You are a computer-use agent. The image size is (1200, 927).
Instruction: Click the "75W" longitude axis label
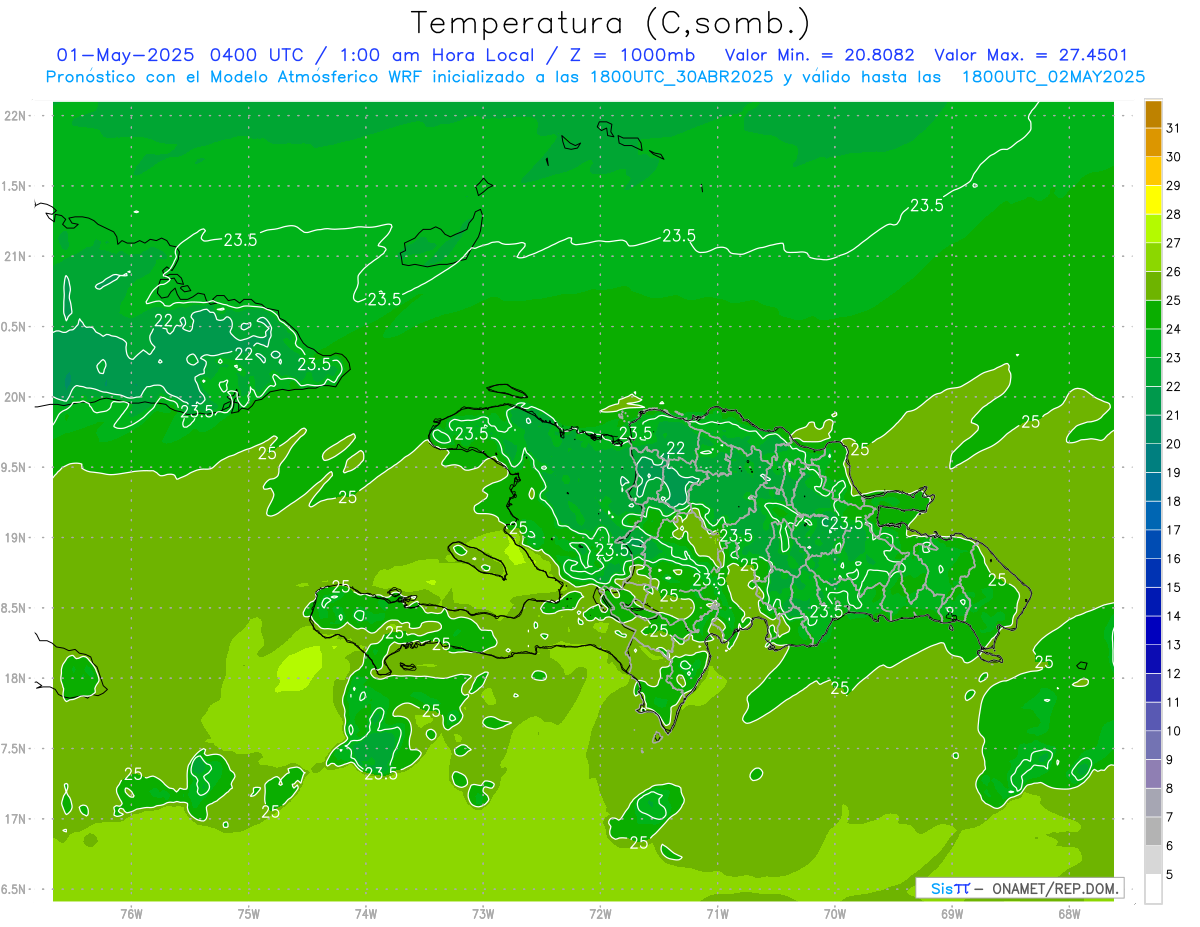pos(249,913)
